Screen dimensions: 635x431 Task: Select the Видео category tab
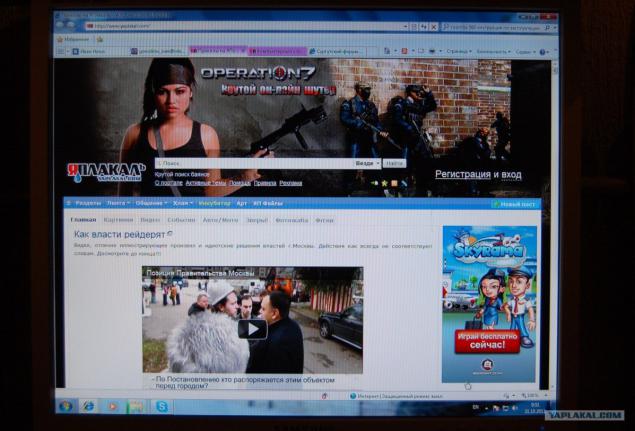tap(150, 220)
